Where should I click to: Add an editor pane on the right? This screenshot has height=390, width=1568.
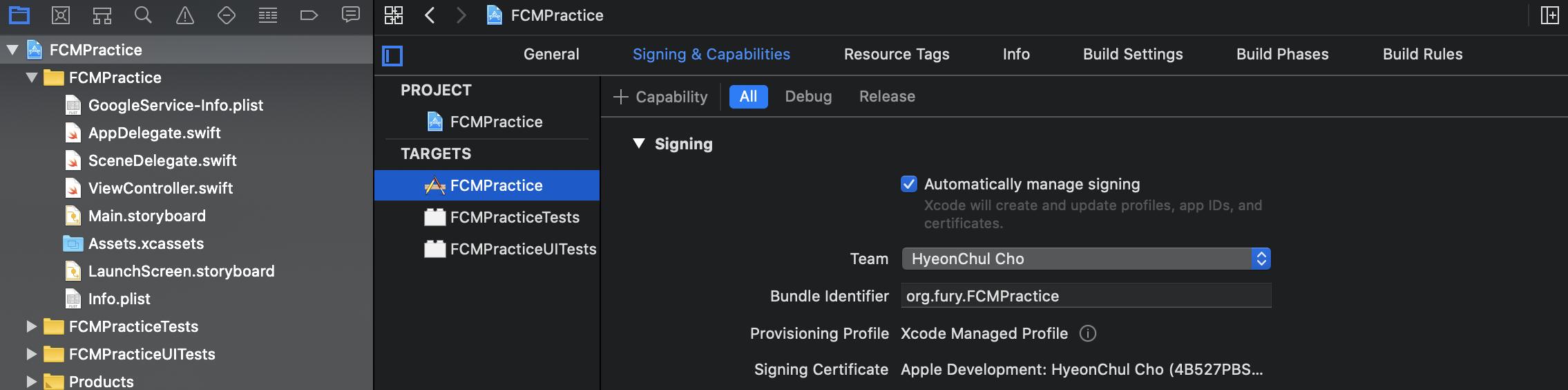tap(1549, 15)
